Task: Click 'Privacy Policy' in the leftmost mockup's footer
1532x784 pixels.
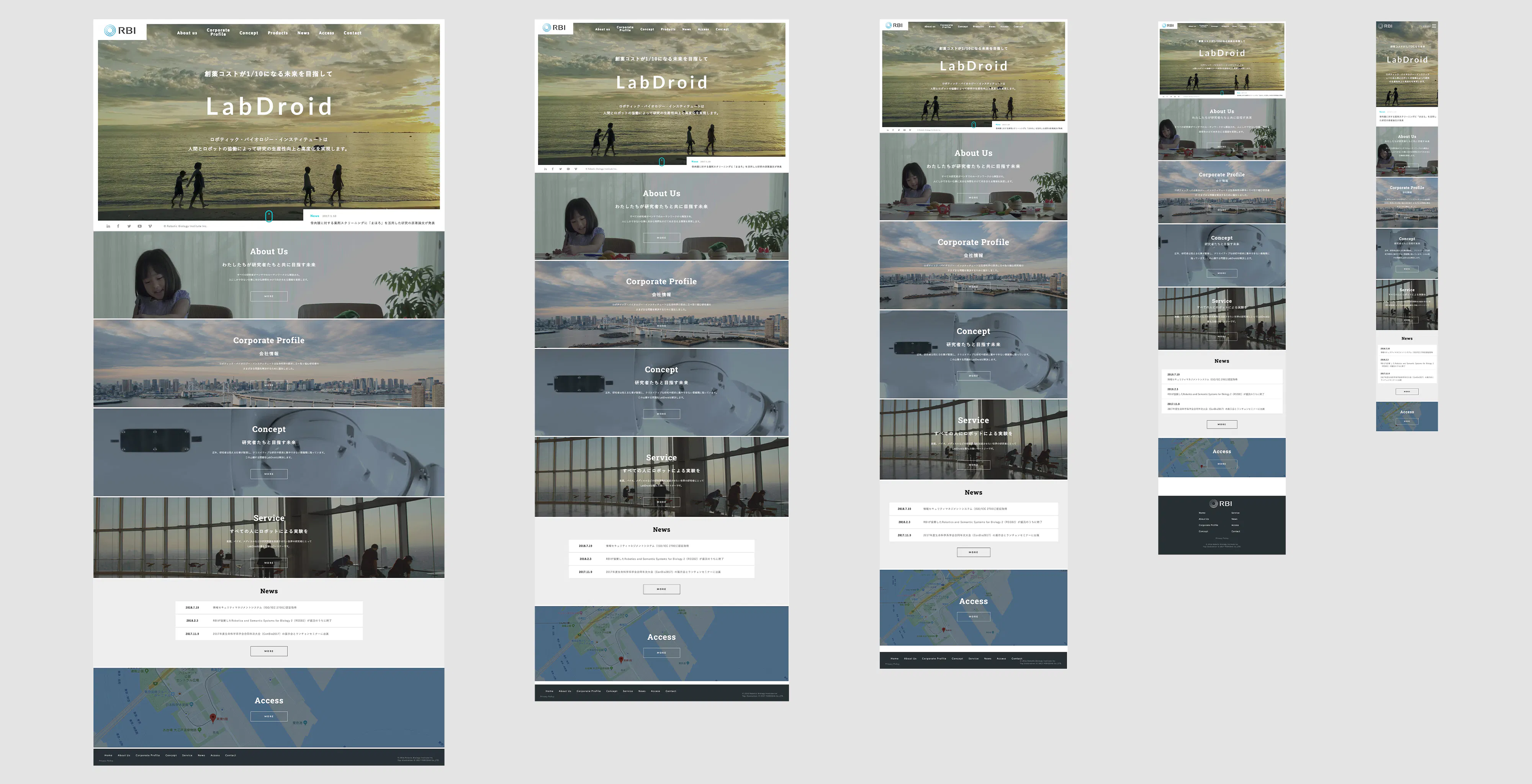Action: (x=106, y=761)
